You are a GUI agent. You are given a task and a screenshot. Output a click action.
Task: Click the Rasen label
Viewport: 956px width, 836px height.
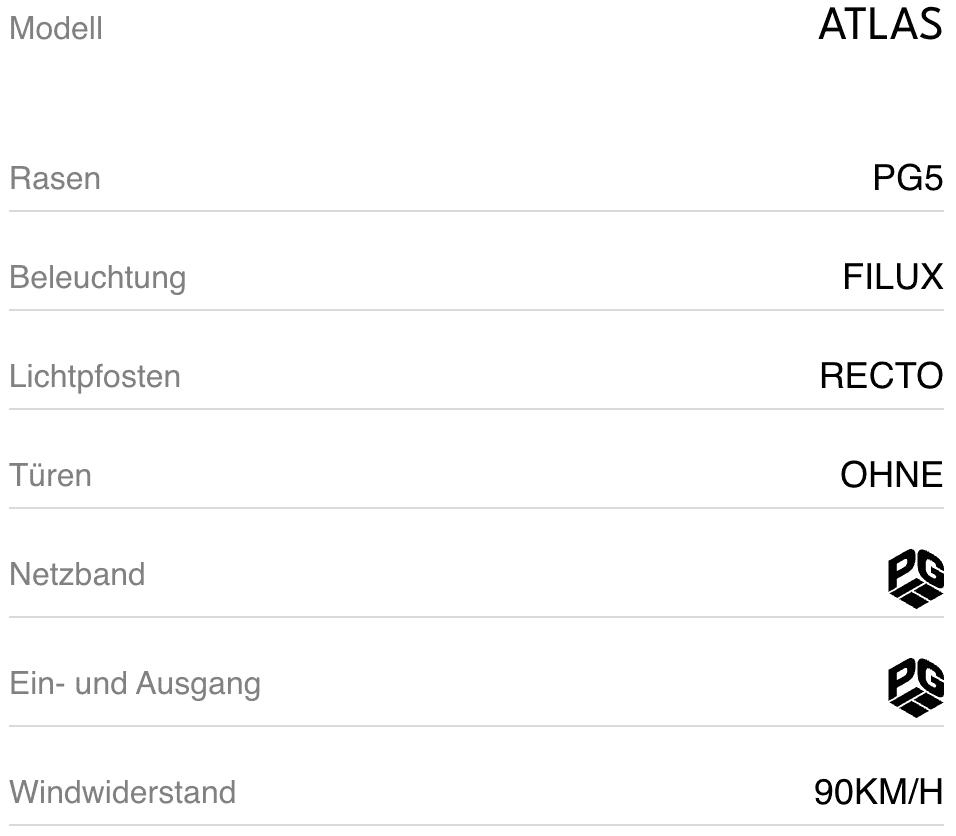55,179
